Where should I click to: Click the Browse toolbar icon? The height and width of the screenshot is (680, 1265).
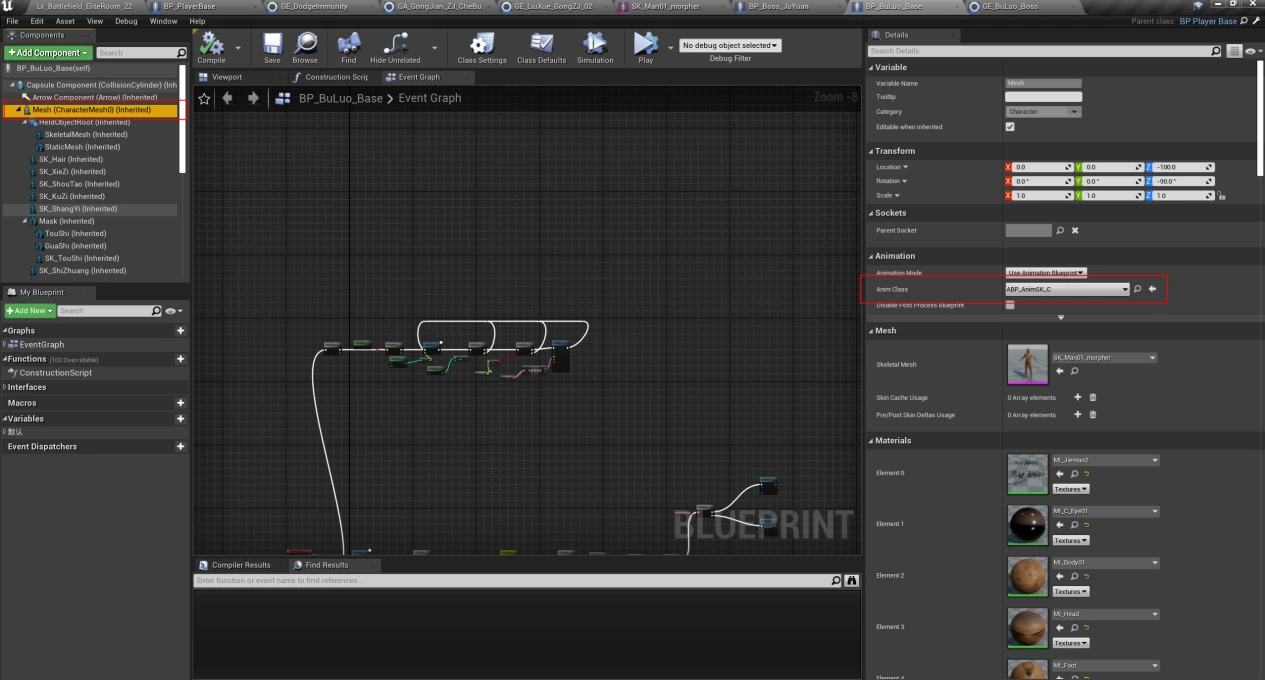pos(305,45)
